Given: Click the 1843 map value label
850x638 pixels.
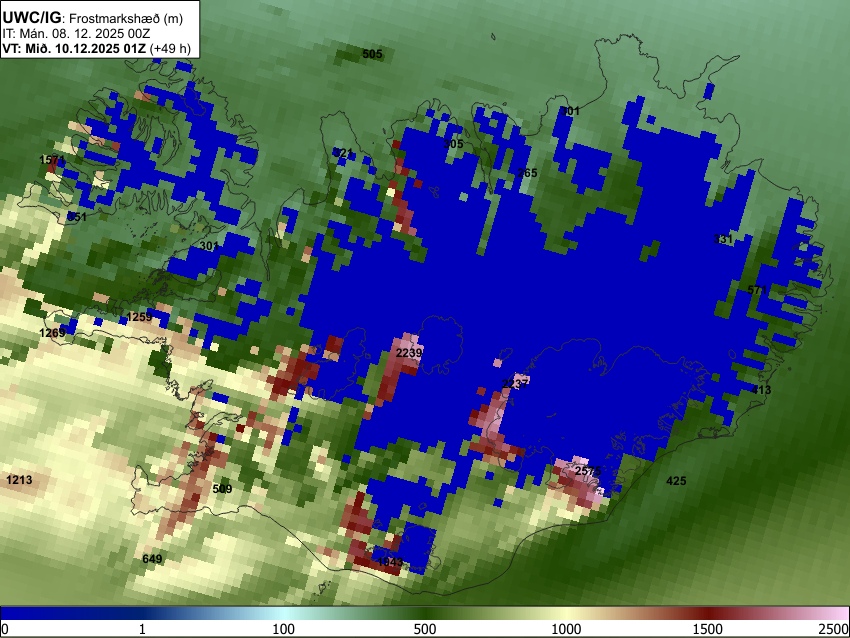Looking at the screenshot, I should click(390, 562).
